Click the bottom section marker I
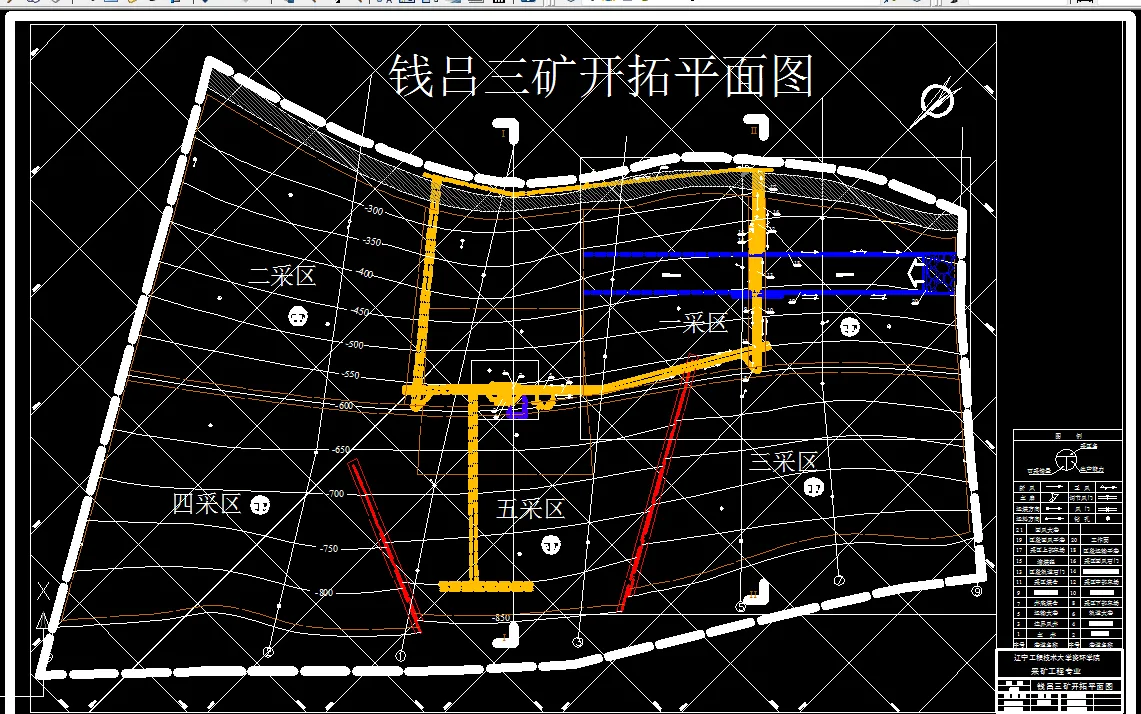Viewport: 1141px width, 714px height. click(x=506, y=637)
